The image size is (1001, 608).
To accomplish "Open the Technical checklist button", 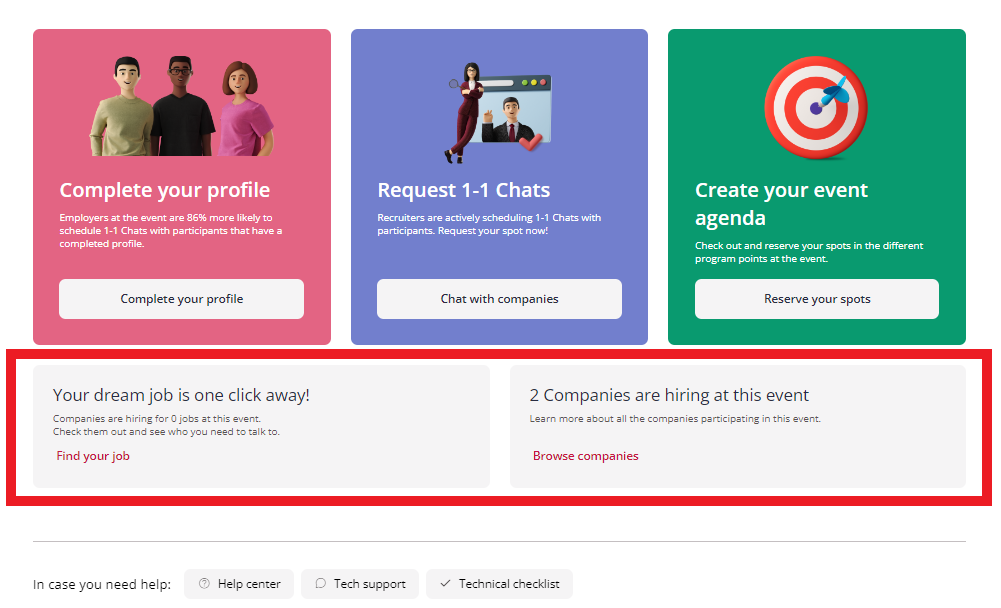I will [x=499, y=584].
